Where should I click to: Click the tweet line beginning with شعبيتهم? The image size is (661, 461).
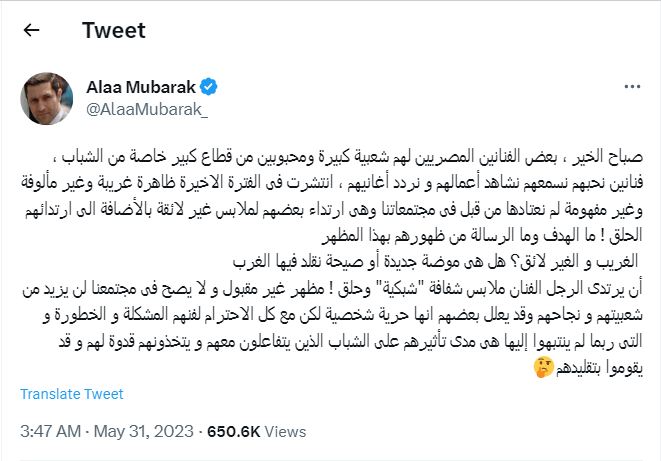click(343, 315)
